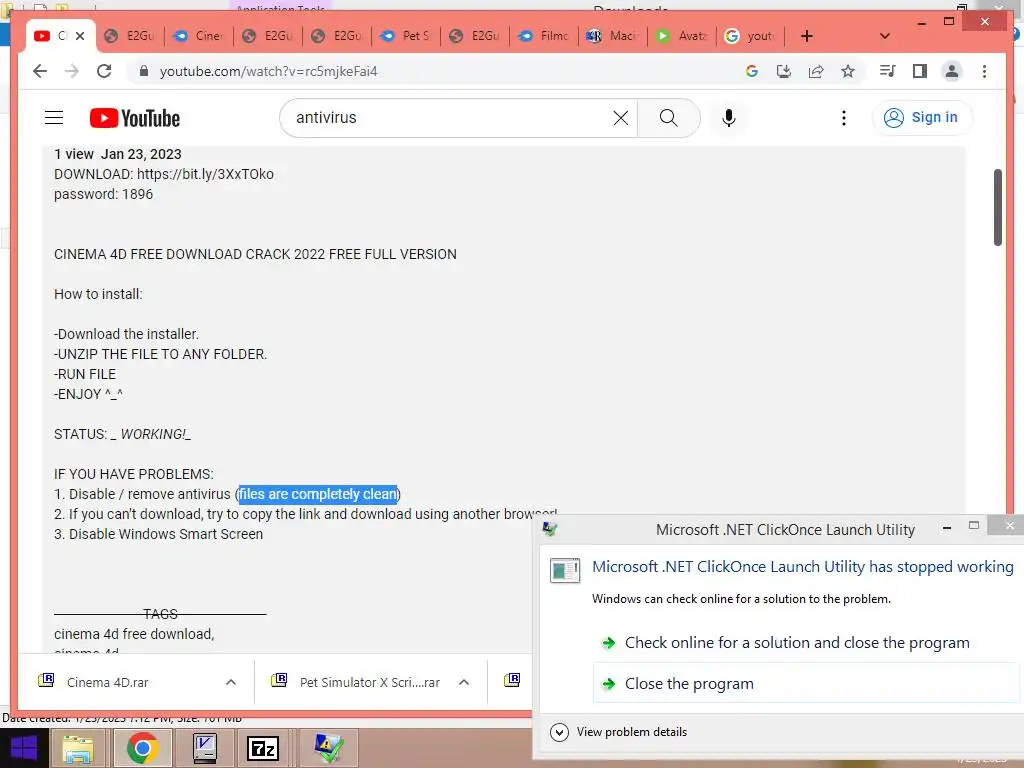Switch to the Avata tab
This screenshot has height=768, width=1024.
(682, 36)
